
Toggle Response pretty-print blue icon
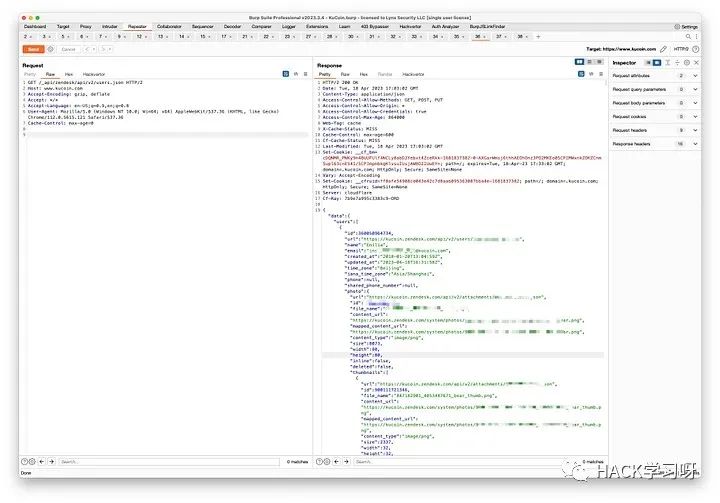pyautogui.click(x=581, y=73)
